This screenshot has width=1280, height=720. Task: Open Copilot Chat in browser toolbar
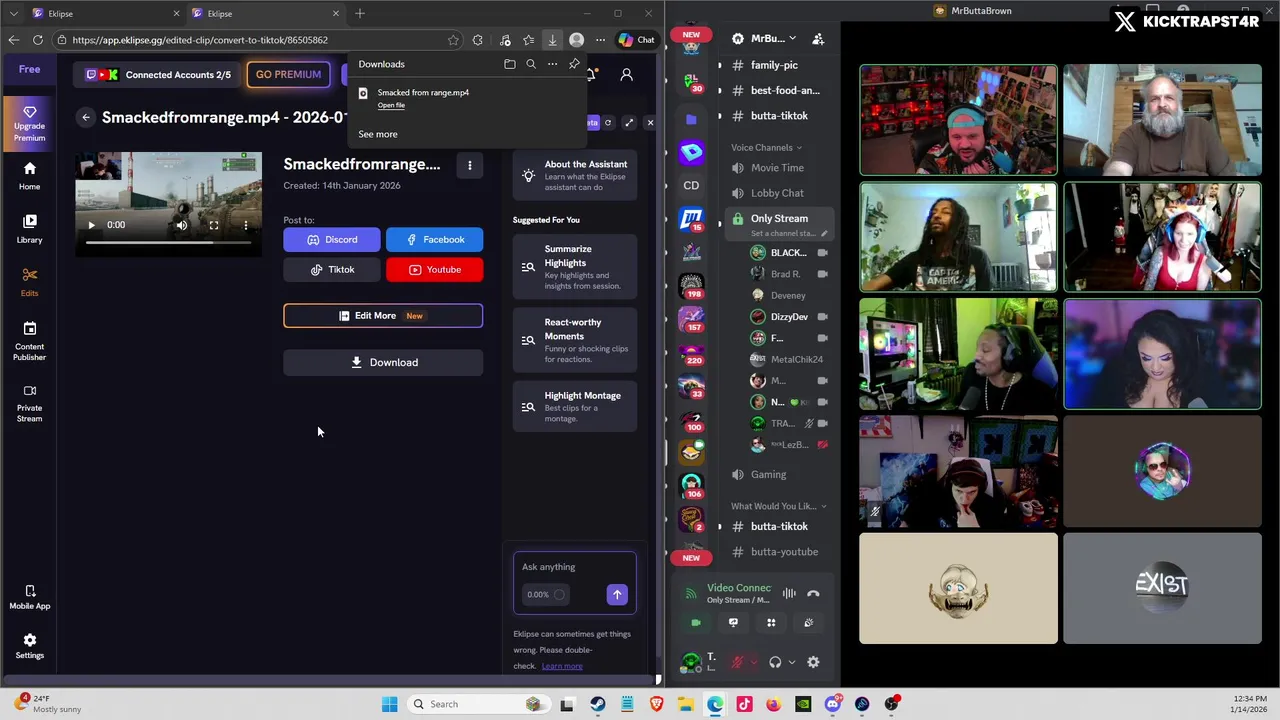636,40
